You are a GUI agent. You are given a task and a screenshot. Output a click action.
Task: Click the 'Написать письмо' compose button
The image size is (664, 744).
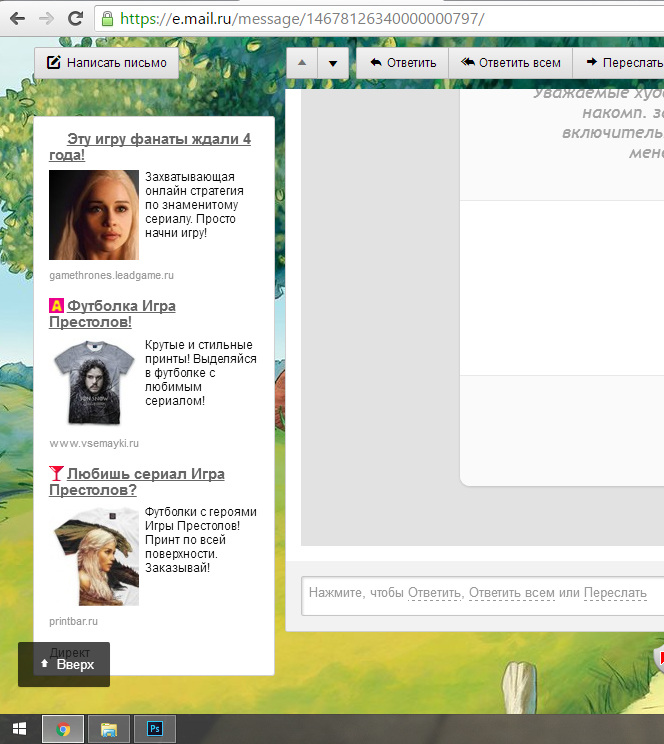tap(107, 63)
